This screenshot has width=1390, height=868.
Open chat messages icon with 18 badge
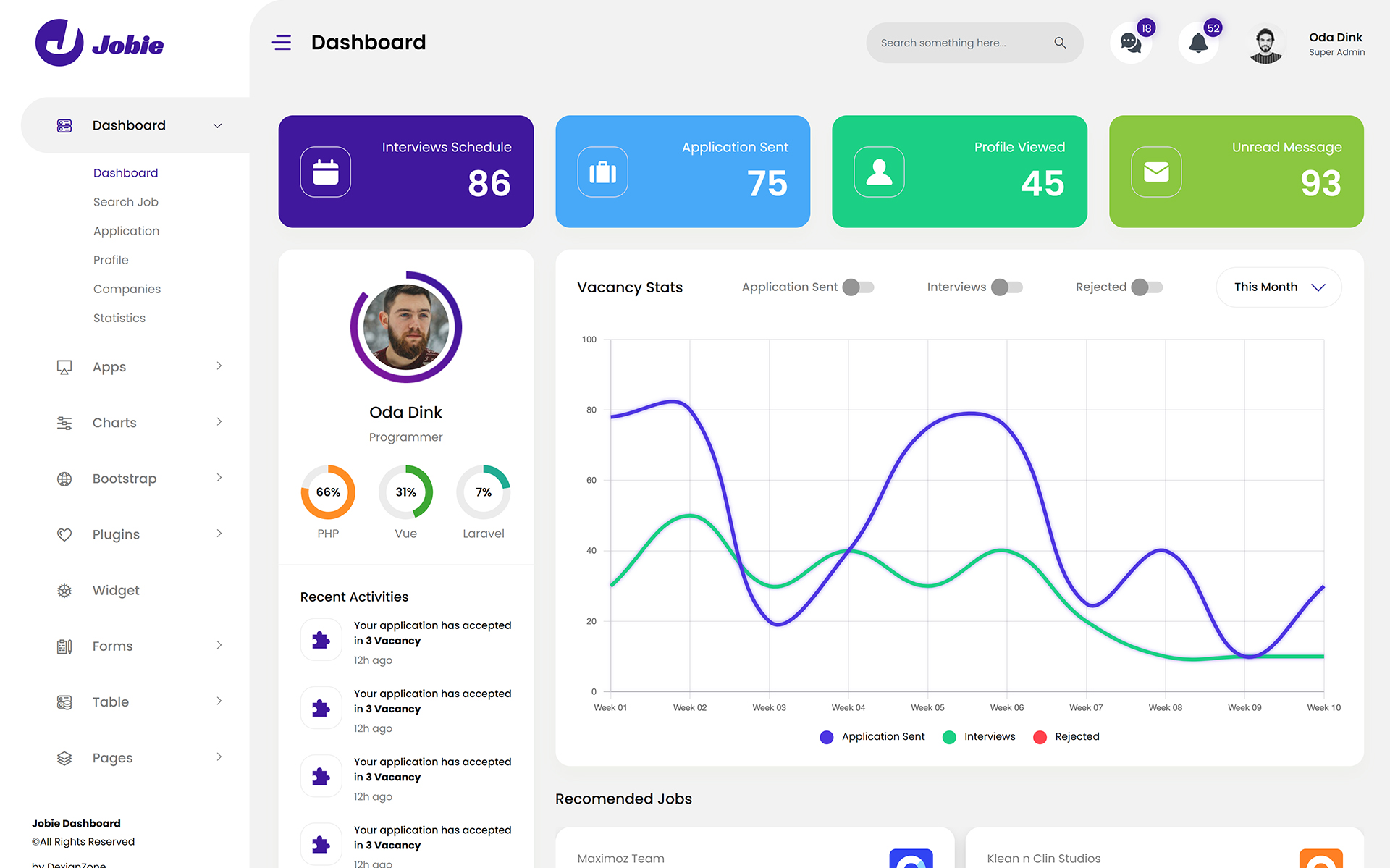click(x=1130, y=43)
